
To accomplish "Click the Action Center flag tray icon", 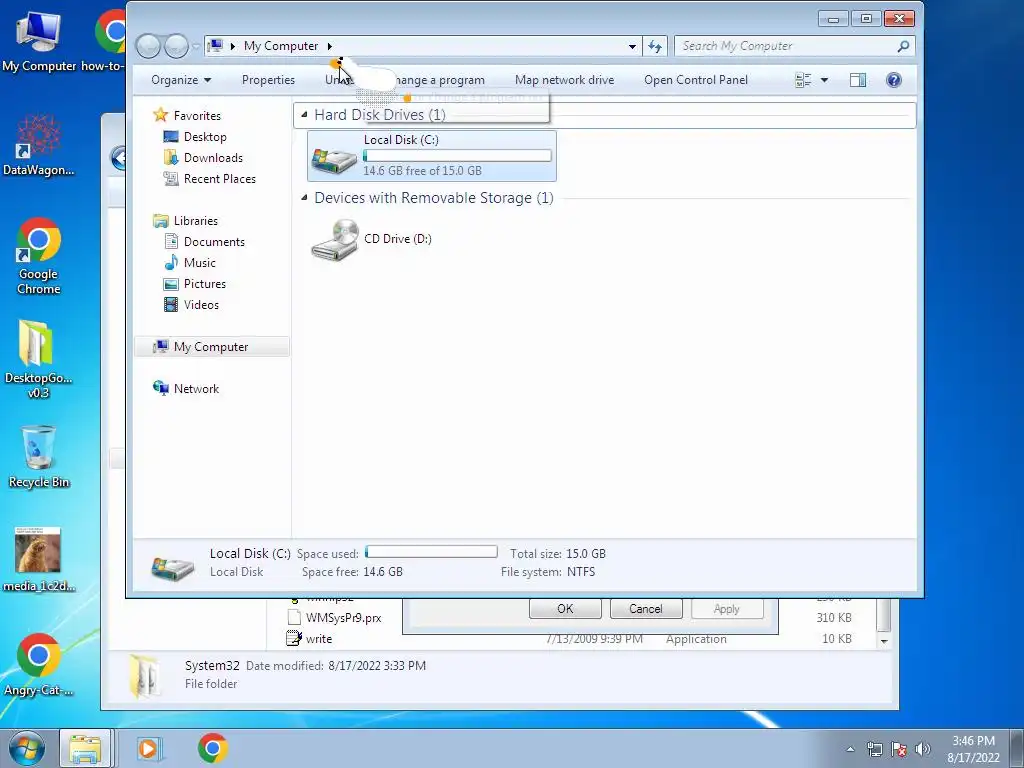I will click(899, 749).
